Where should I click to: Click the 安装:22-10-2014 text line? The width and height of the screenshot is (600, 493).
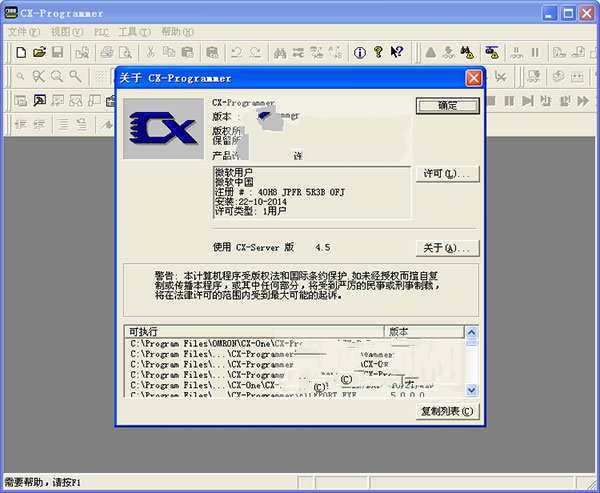pos(251,202)
